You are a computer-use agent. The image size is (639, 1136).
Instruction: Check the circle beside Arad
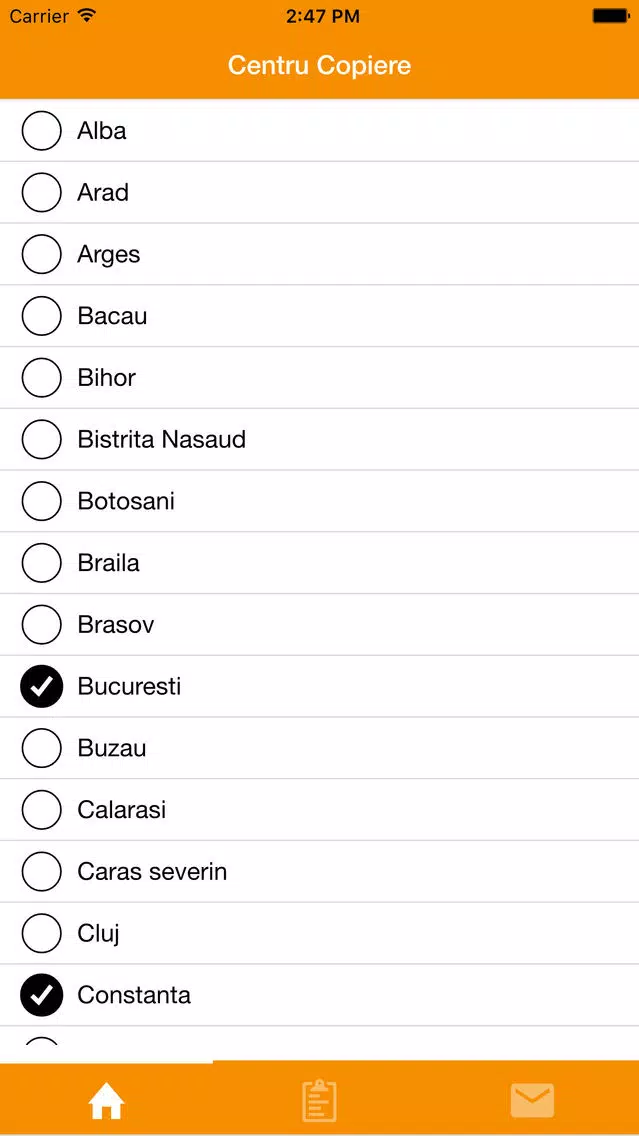(x=42, y=192)
